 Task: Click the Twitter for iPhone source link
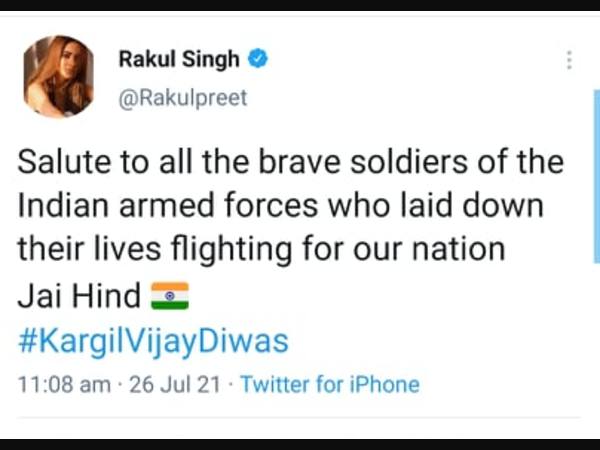330,384
